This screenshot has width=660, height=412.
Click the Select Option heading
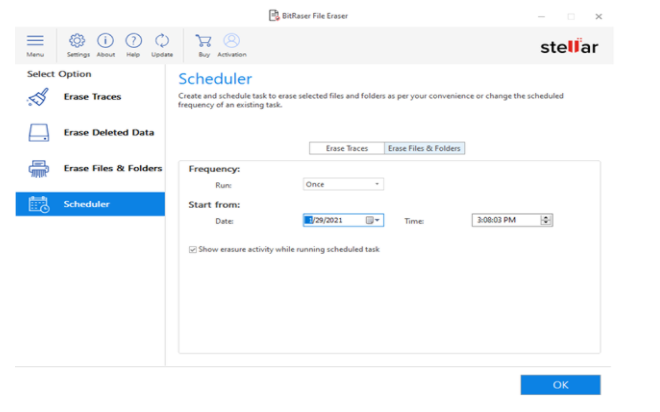[x=59, y=74]
